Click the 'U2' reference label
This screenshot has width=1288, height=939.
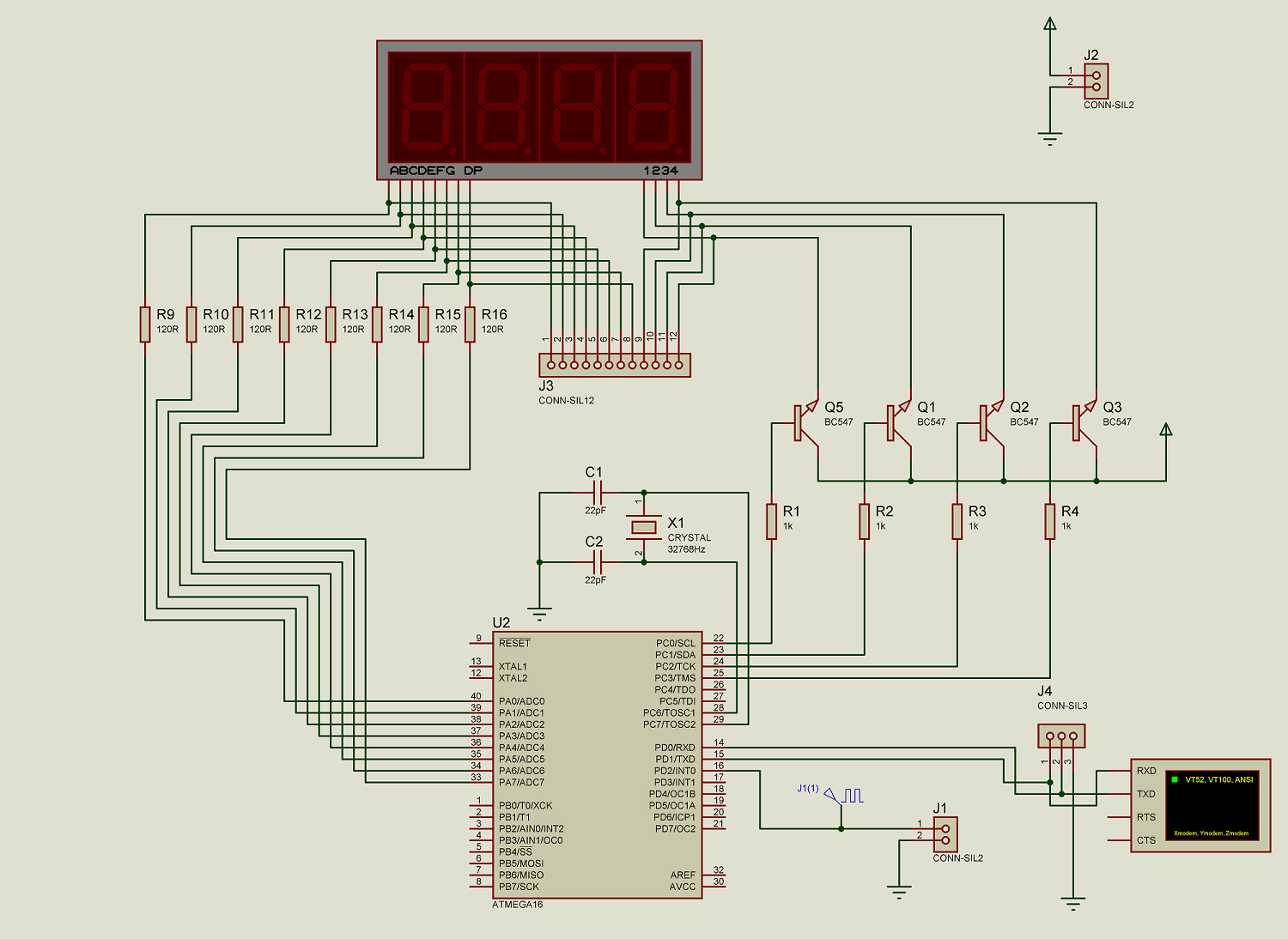501,622
